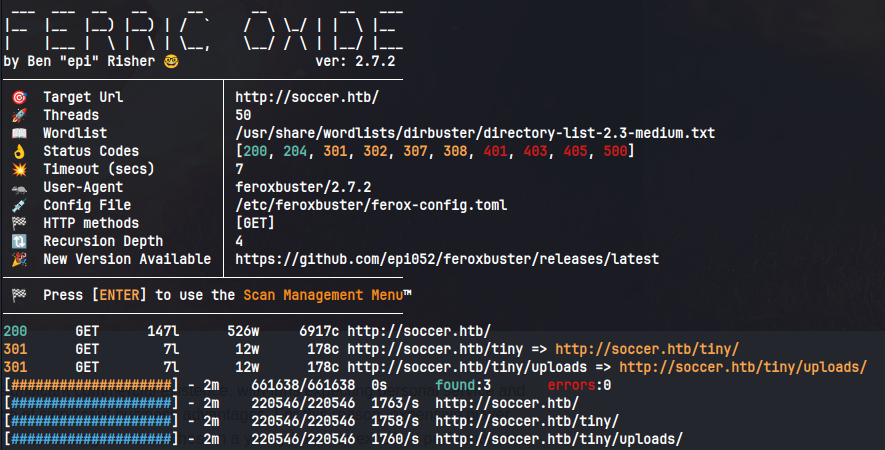This screenshot has width=885, height=450.
Task: Click the orange ENTER key label
Action: coord(120,295)
